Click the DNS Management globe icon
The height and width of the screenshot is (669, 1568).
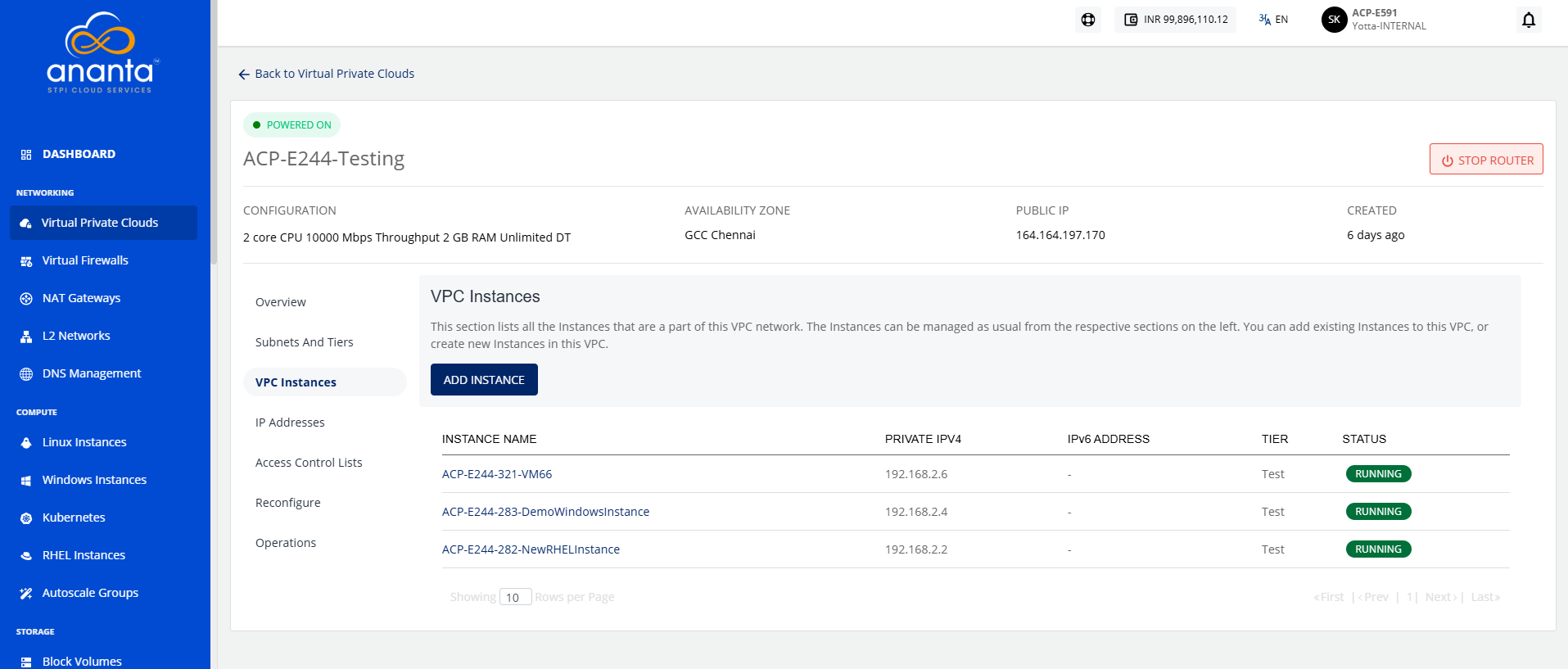click(x=26, y=373)
